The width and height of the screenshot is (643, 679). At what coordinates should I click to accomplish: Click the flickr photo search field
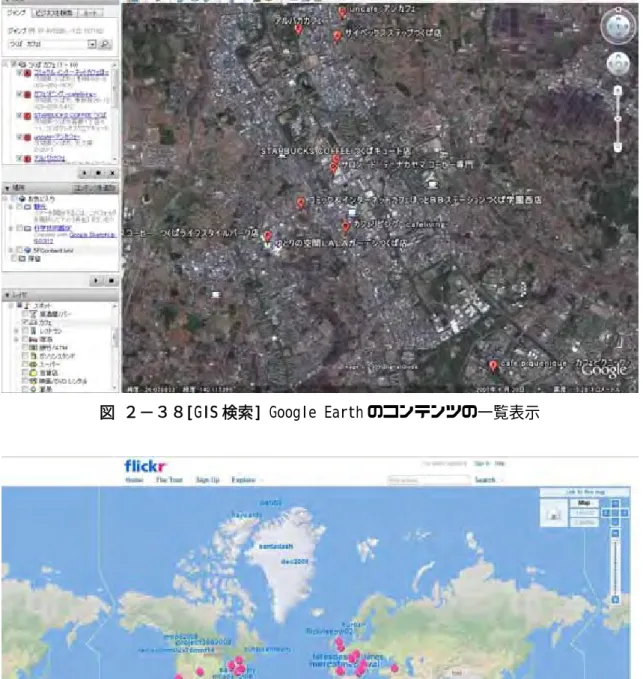click(428, 480)
